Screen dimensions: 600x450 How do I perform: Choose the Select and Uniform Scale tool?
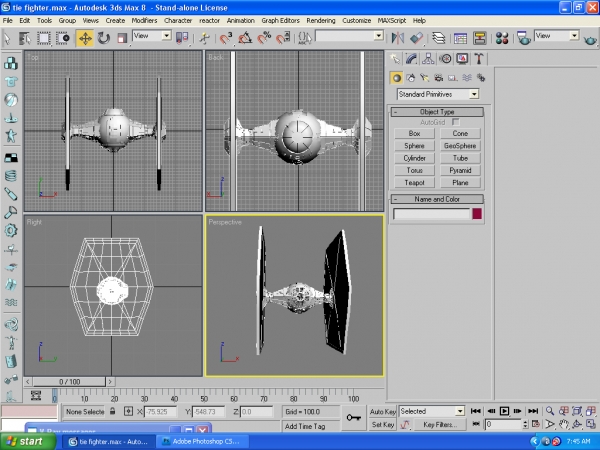coord(122,38)
